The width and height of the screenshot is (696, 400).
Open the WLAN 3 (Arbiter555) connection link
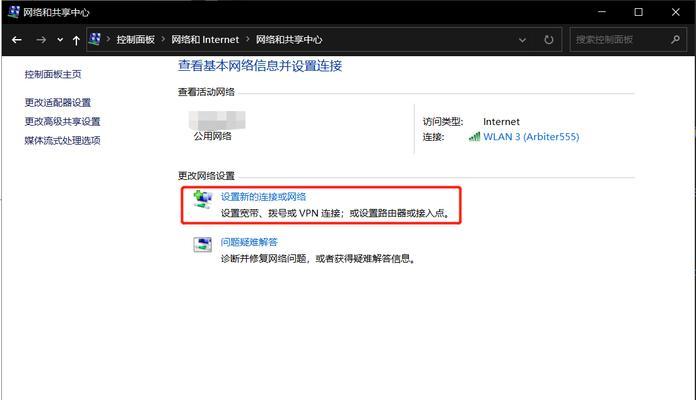[531, 137]
